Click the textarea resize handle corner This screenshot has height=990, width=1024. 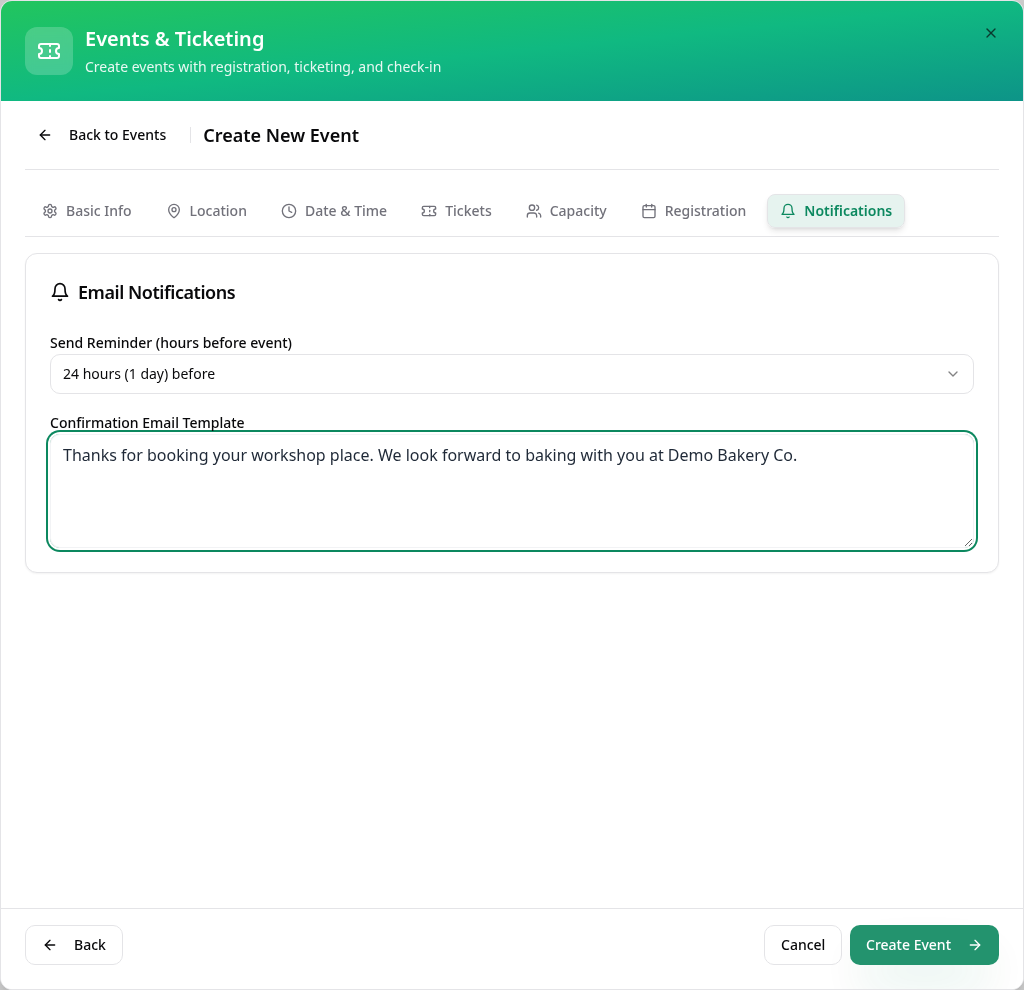pos(968,542)
